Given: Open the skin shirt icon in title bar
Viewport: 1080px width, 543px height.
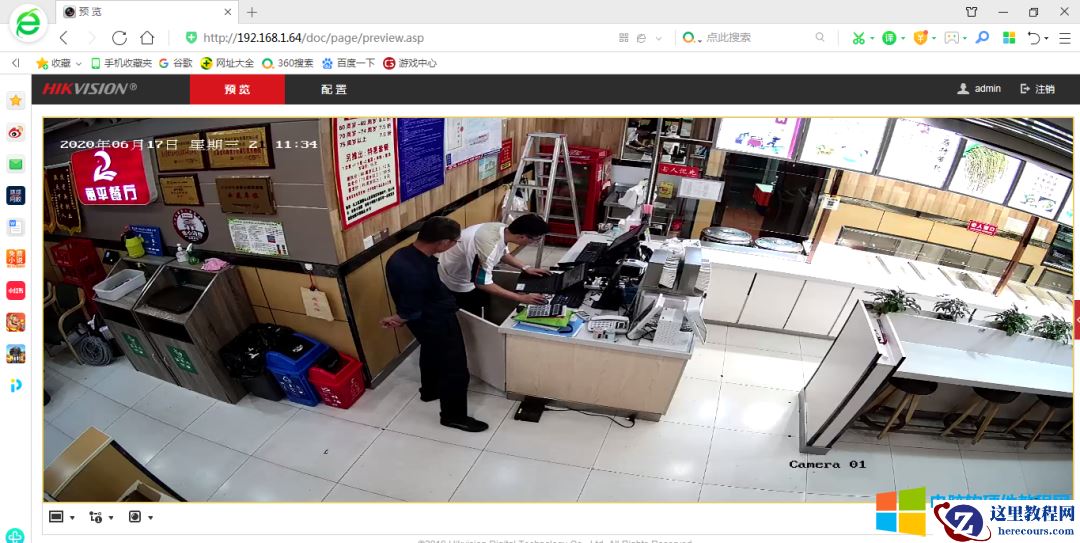Looking at the screenshot, I should [x=971, y=12].
